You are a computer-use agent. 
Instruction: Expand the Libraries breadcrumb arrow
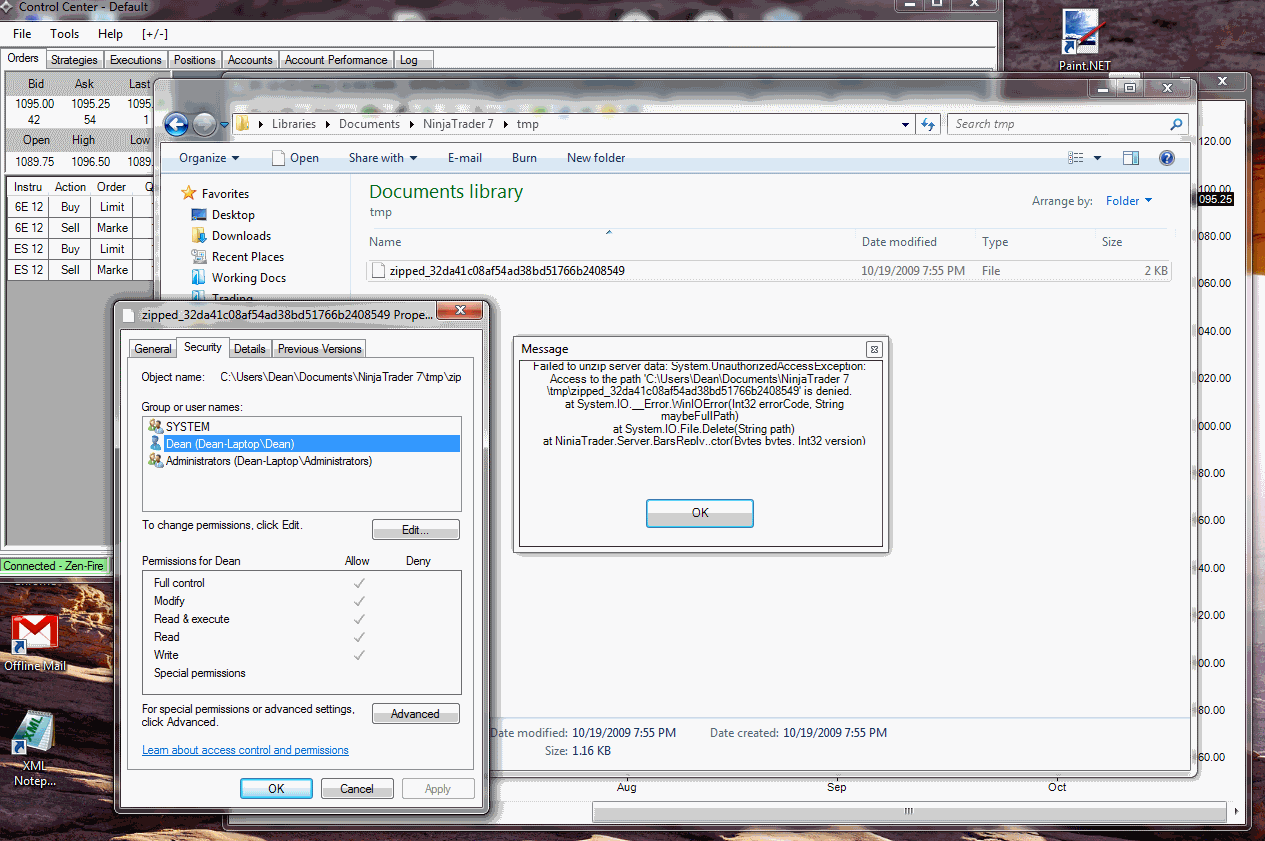click(x=329, y=124)
